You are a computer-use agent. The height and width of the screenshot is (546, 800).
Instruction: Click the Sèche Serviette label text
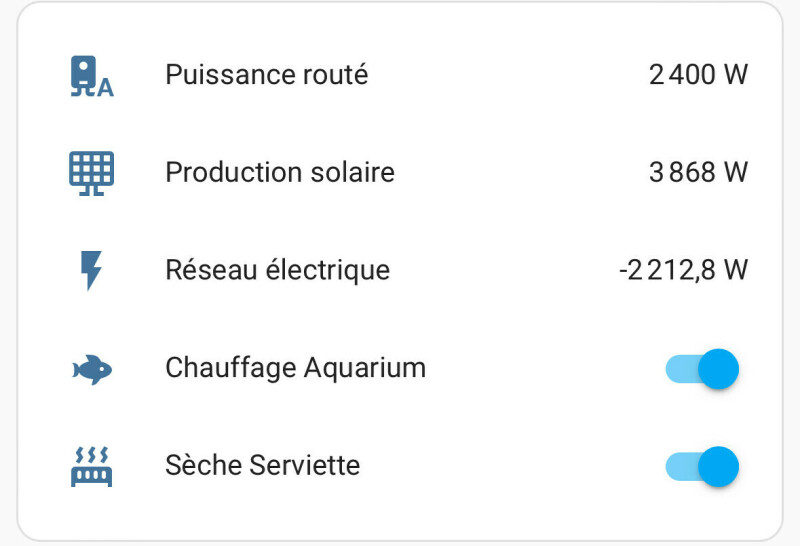[262, 466]
